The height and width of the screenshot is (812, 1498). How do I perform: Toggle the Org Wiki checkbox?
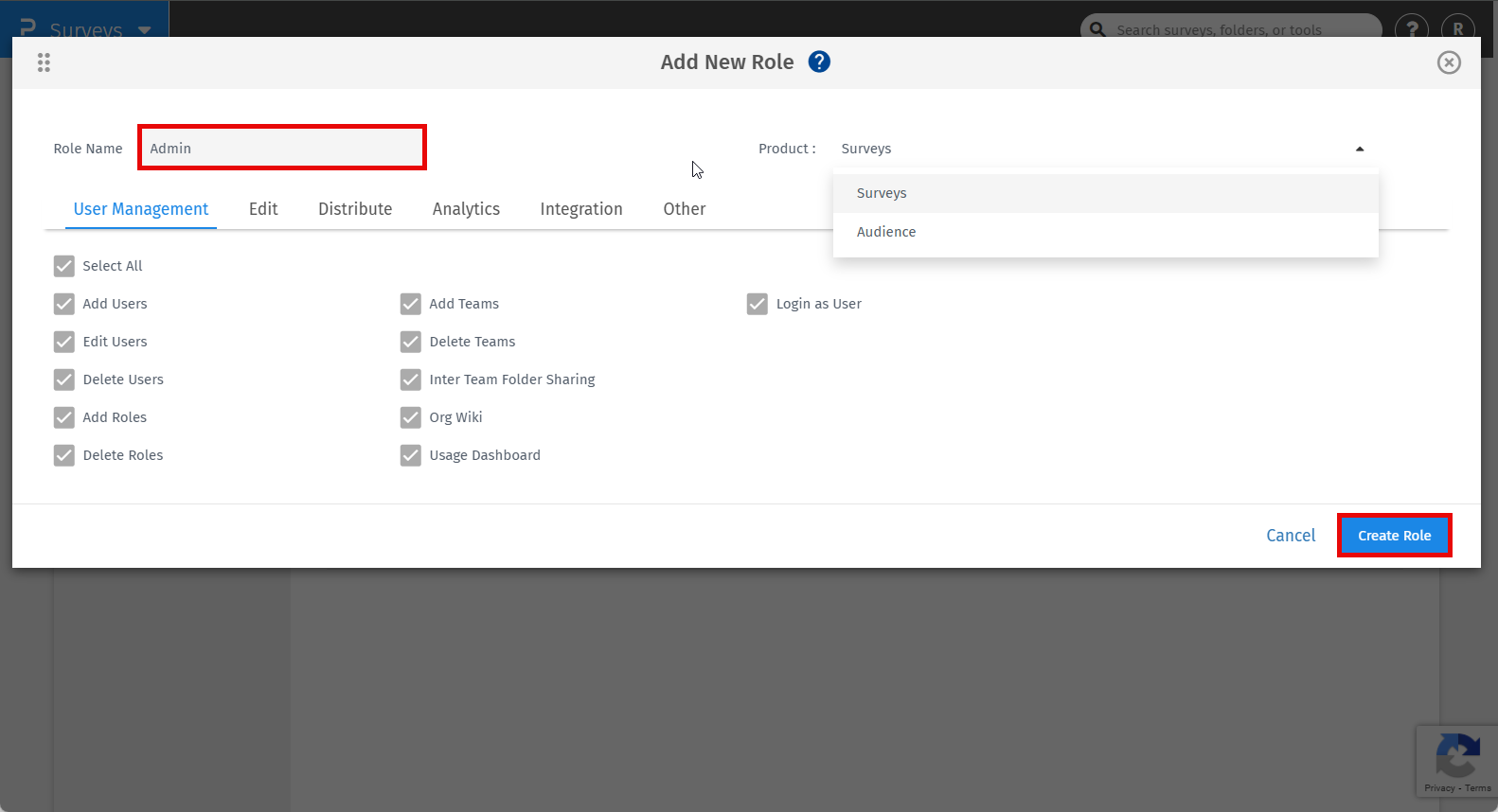click(x=410, y=417)
